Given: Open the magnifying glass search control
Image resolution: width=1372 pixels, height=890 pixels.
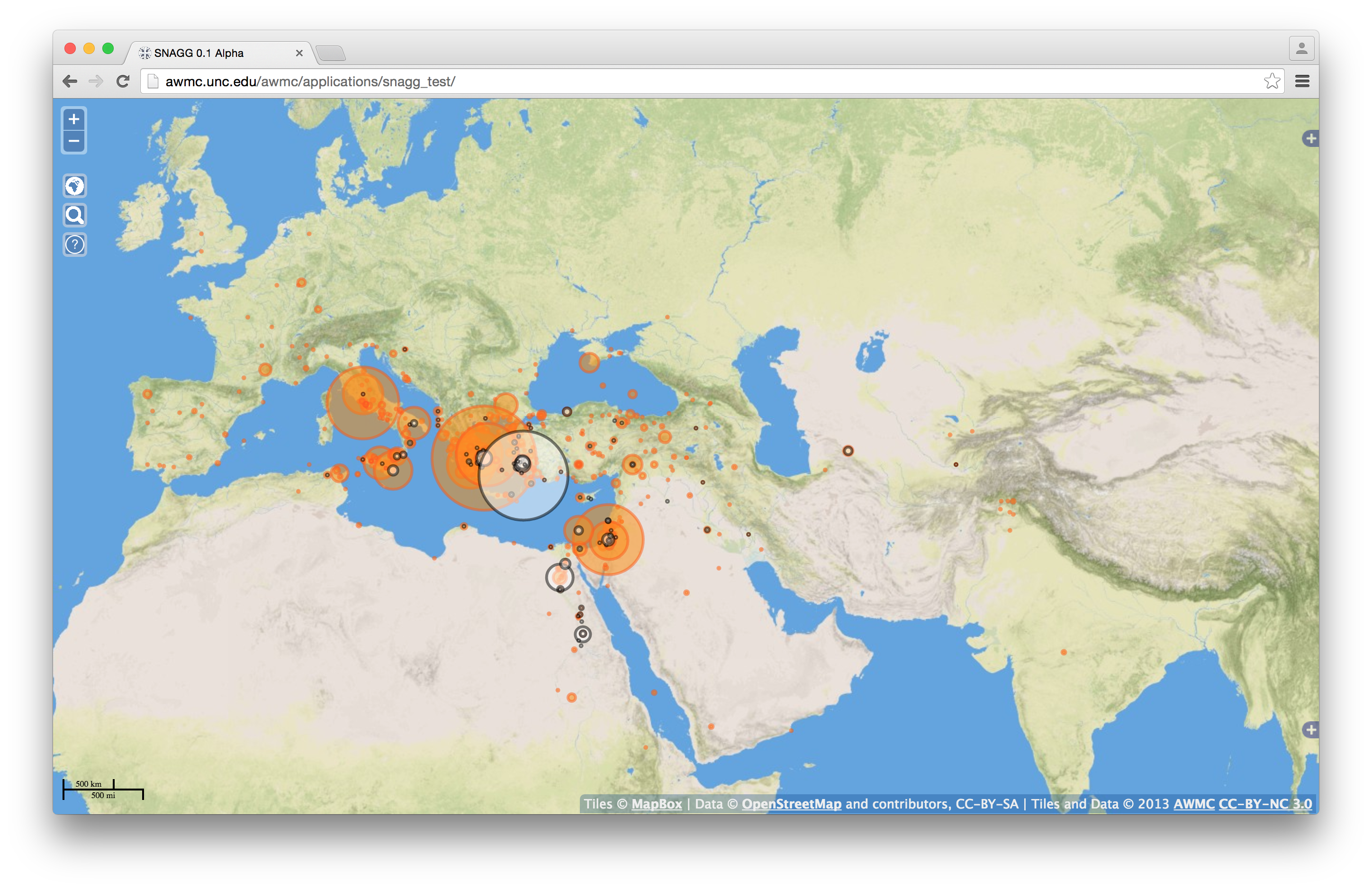Looking at the screenshot, I should tap(74, 215).
